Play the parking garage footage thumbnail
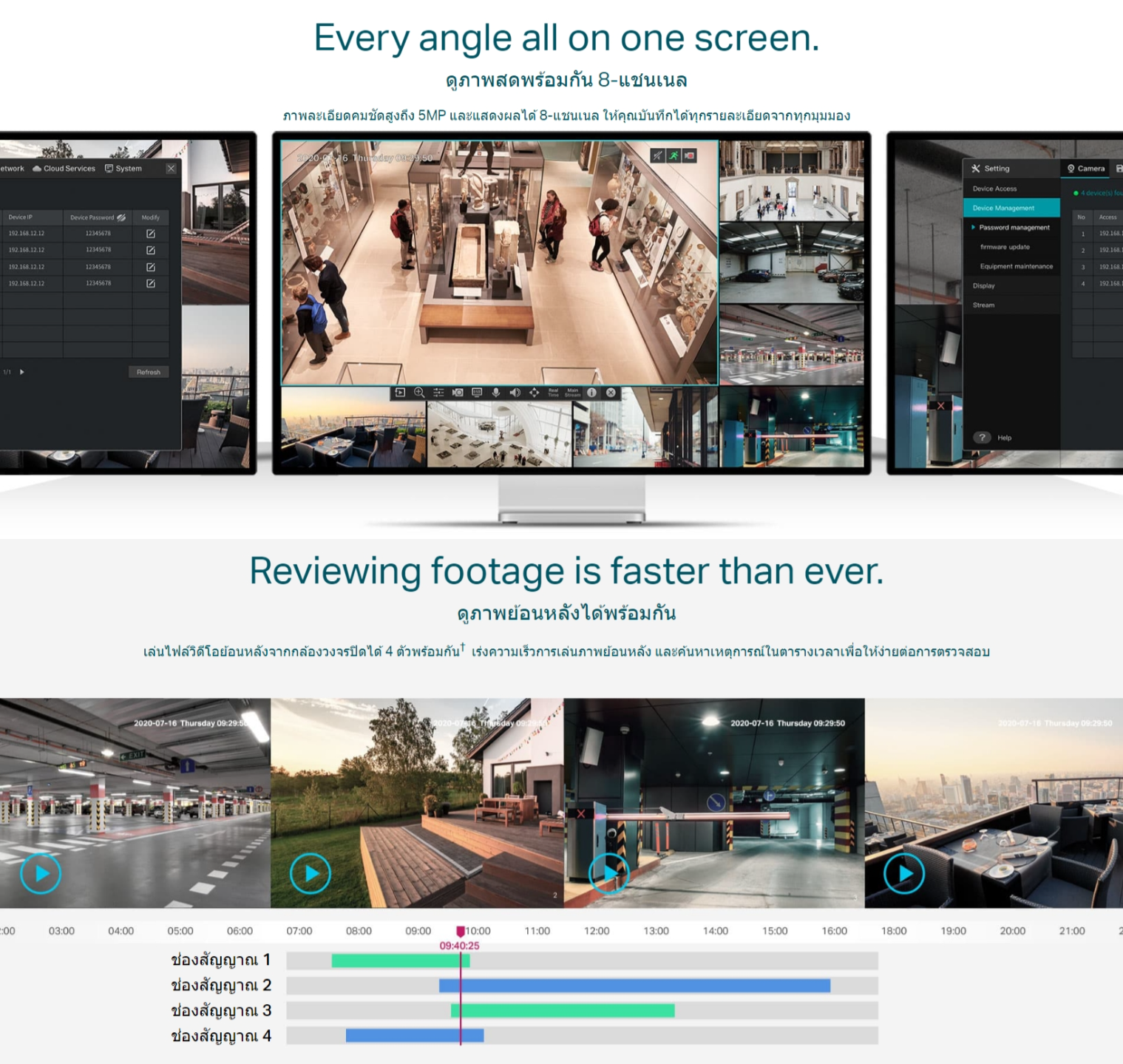This screenshot has height=1064, width=1123. point(41,873)
